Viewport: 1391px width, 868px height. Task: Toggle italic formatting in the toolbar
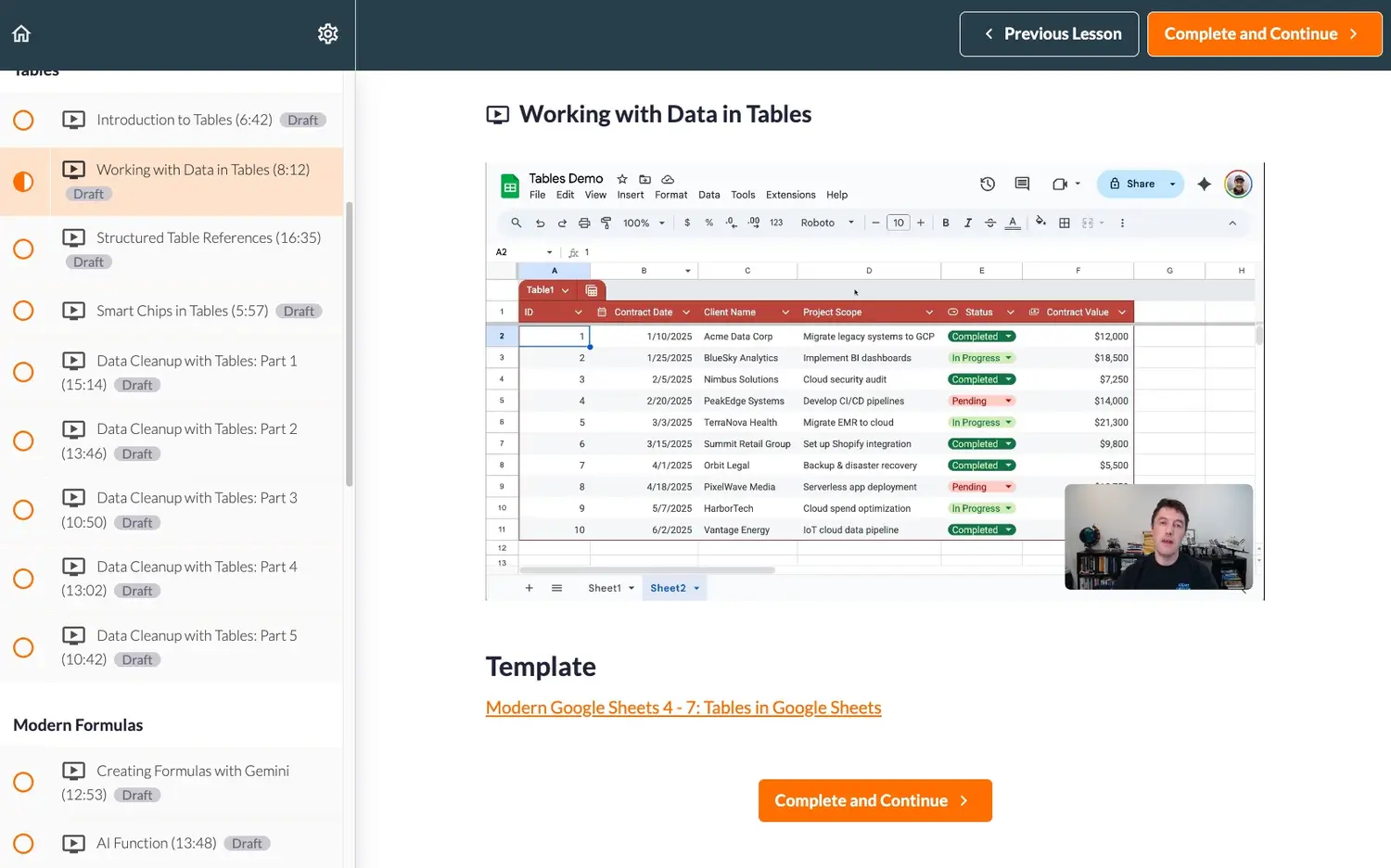point(967,223)
